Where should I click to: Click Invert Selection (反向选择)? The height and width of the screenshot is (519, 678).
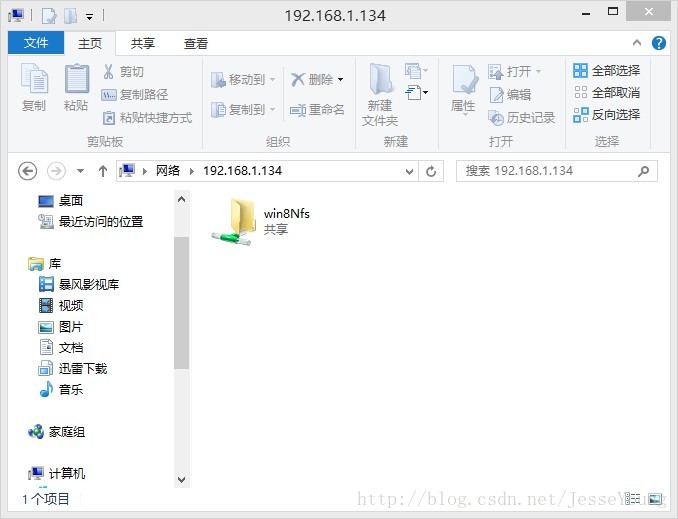[606, 115]
